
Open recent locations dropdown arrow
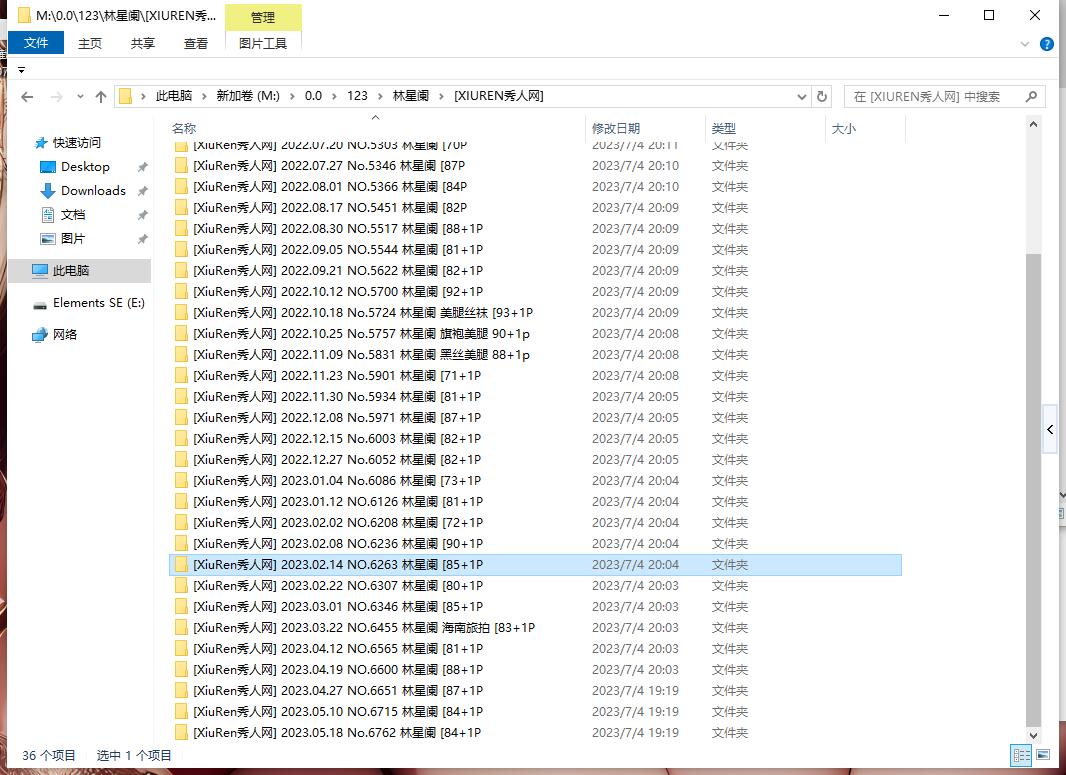coord(80,97)
